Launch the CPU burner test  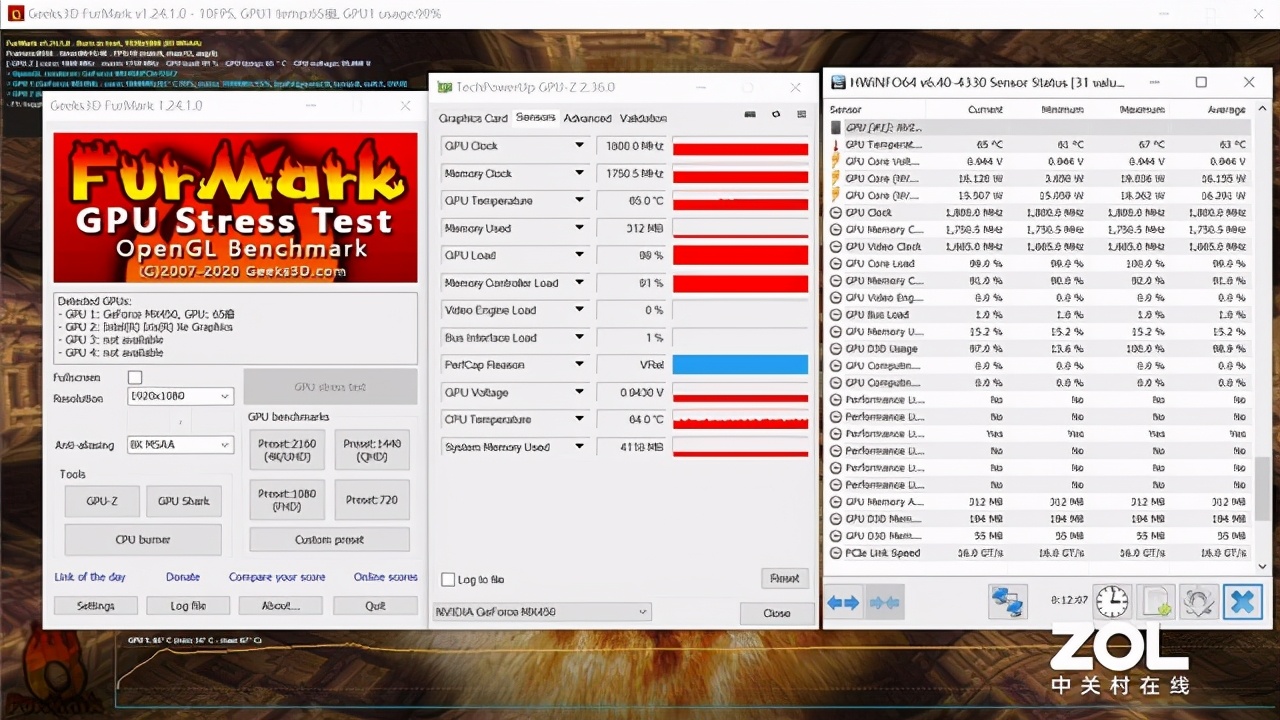(x=142, y=539)
